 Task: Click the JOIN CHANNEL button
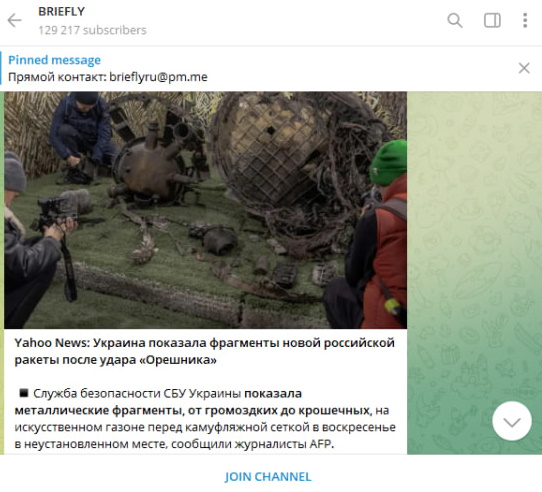click(x=268, y=477)
